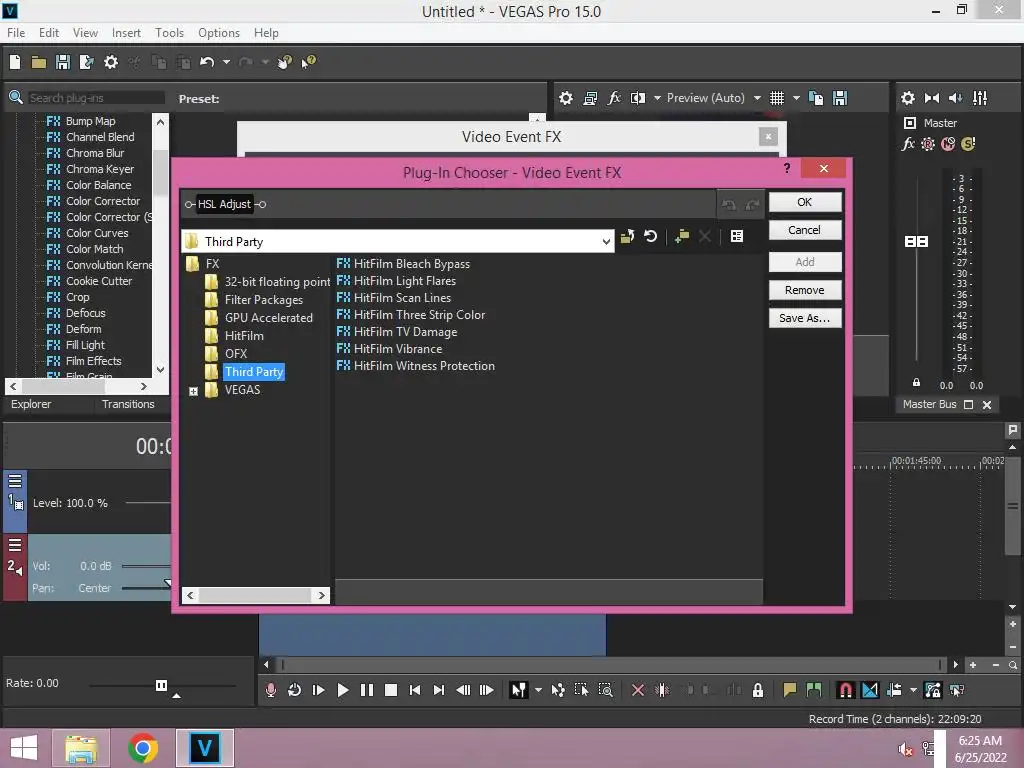Click the Render As icon in the main toolbar
1024x768 pixels.
pos(86,62)
